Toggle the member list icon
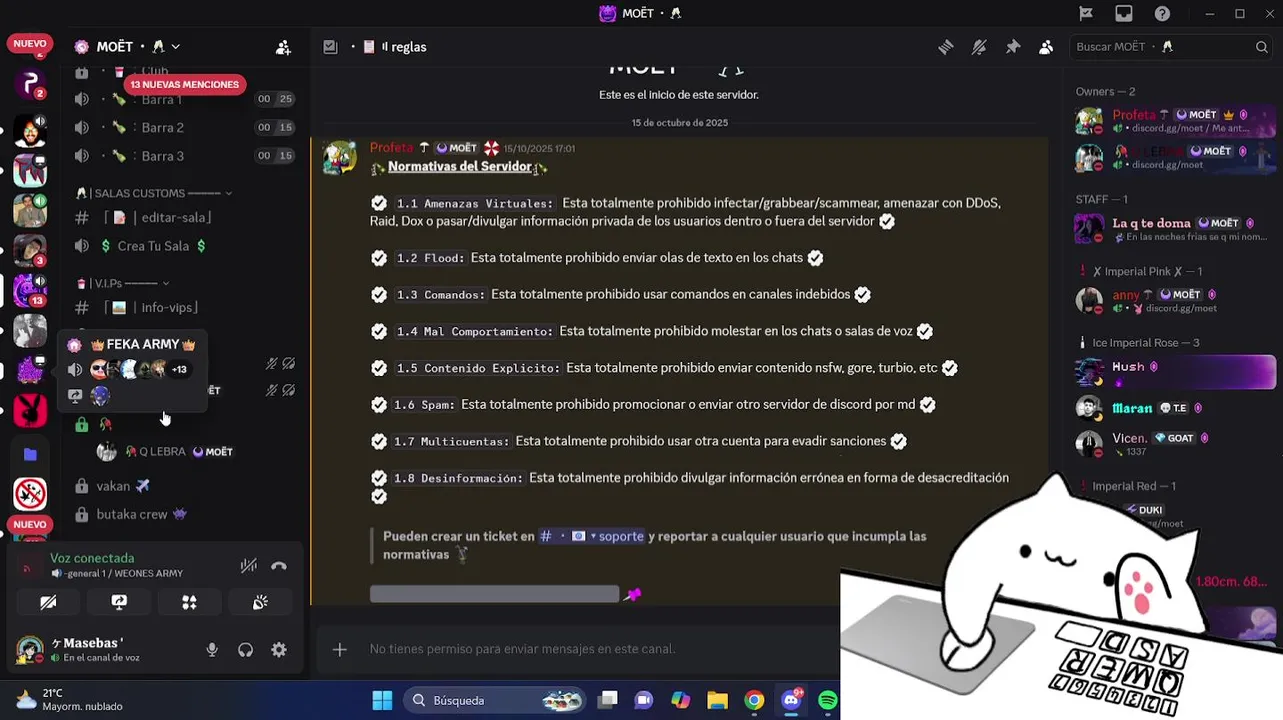The height and width of the screenshot is (720, 1283). [1046, 47]
